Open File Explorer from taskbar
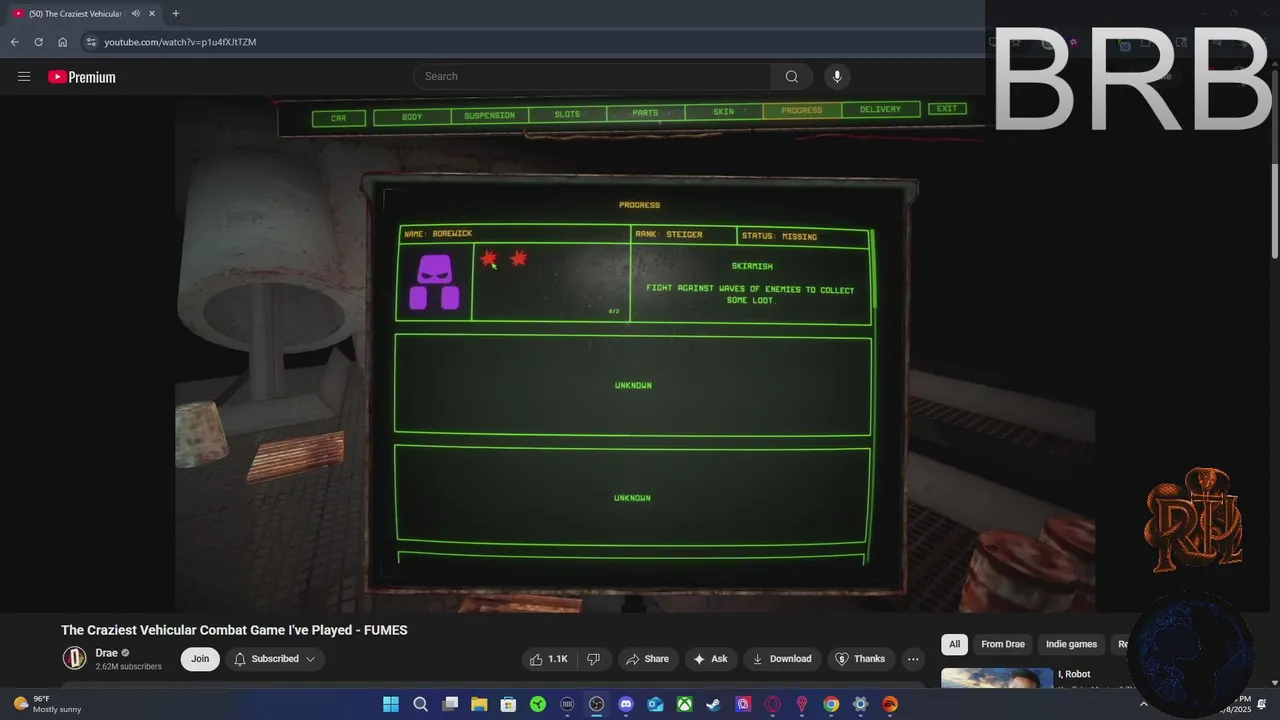1280x720 pixels. pos(479,704)
